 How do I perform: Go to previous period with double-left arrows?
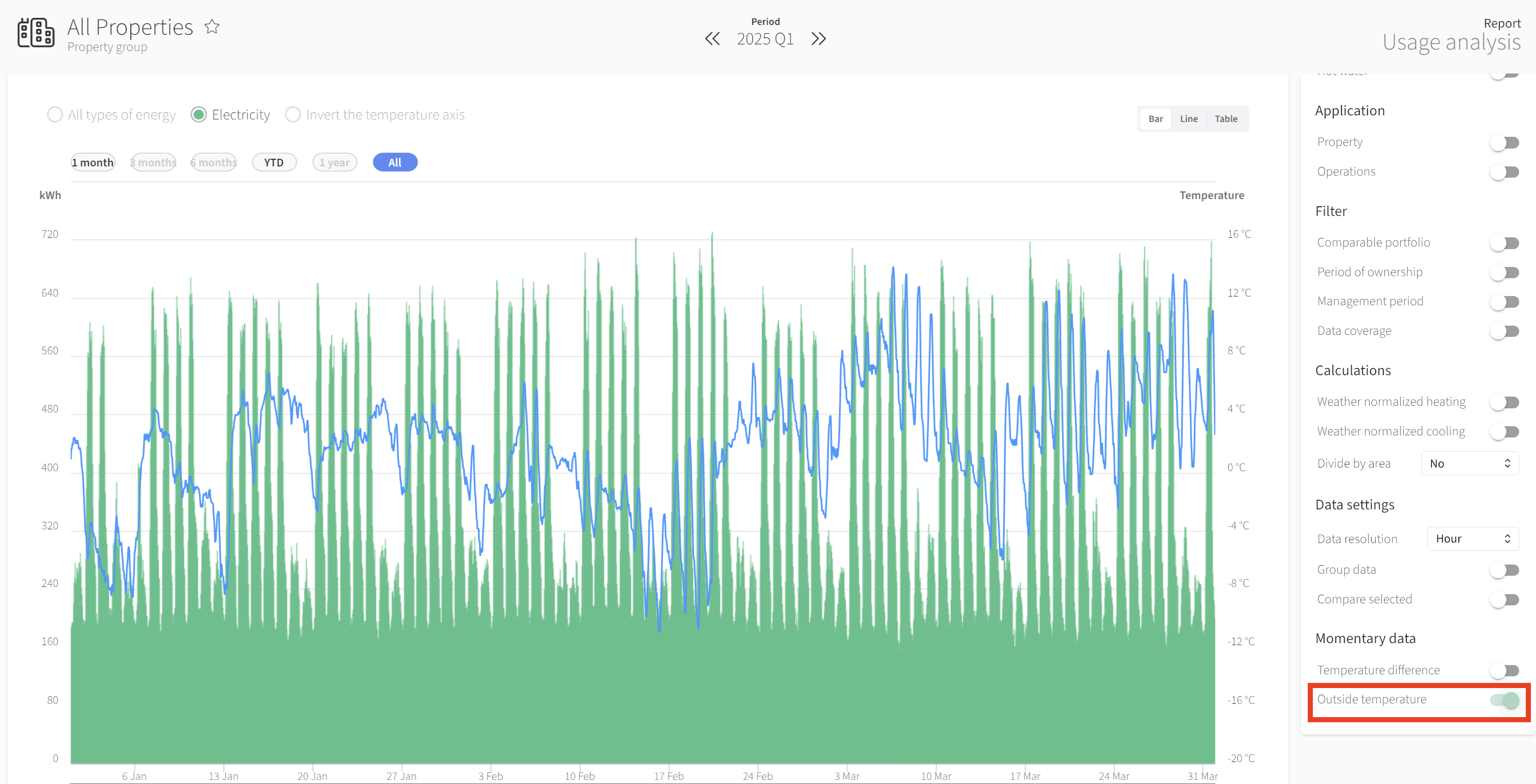(x=712, y=39)
